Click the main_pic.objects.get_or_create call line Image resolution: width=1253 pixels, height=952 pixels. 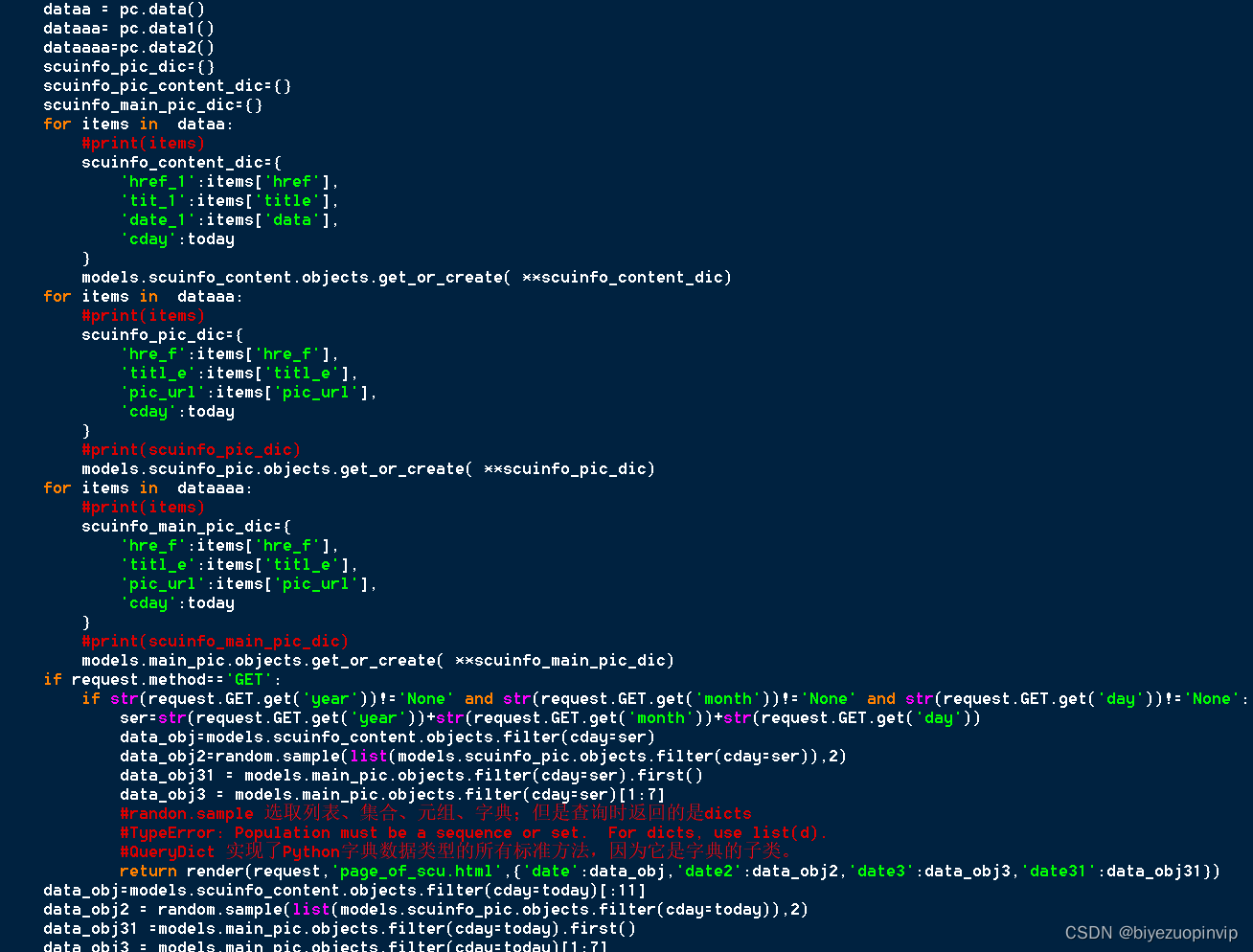(378, 661)
